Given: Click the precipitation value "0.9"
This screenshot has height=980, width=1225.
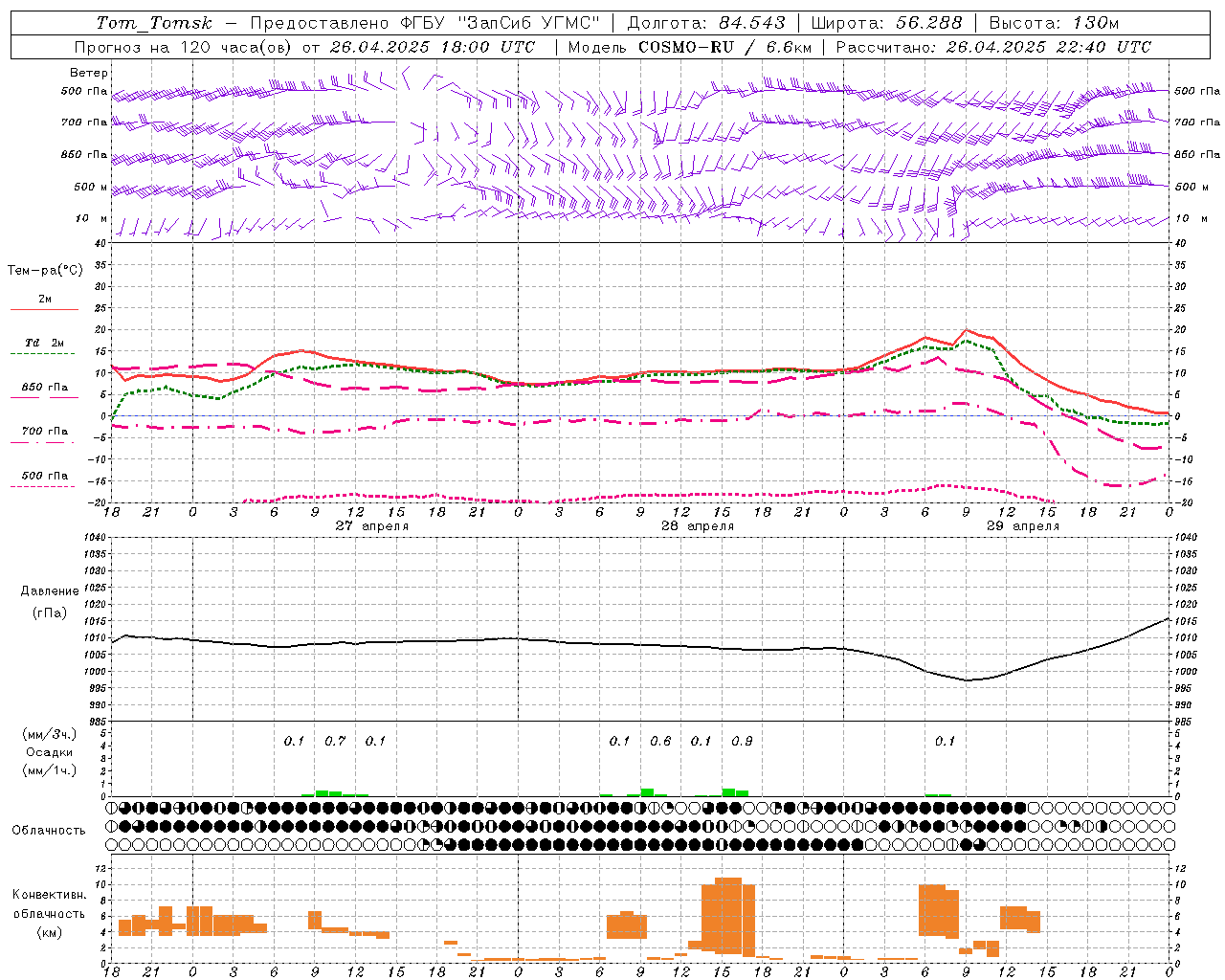Looking at the screenshot, I should tap(742, 742).
